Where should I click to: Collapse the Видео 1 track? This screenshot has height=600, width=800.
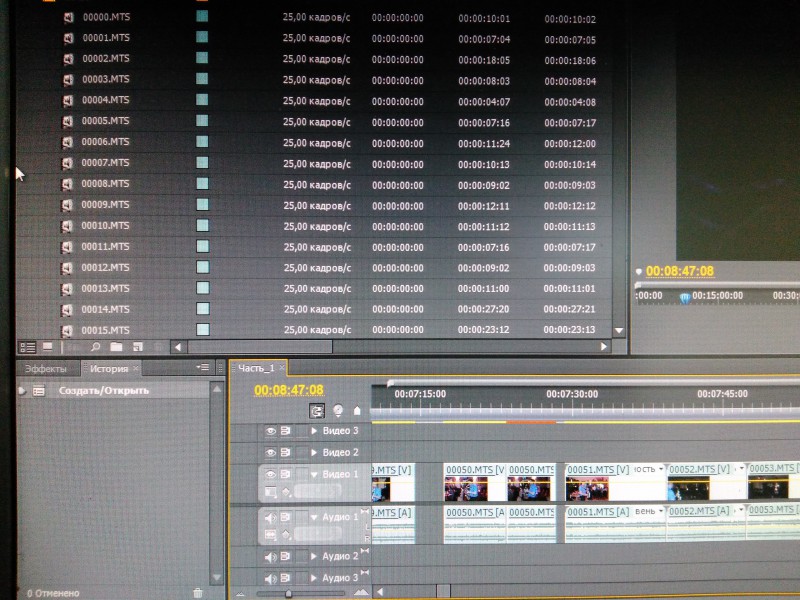click(314, 474)
